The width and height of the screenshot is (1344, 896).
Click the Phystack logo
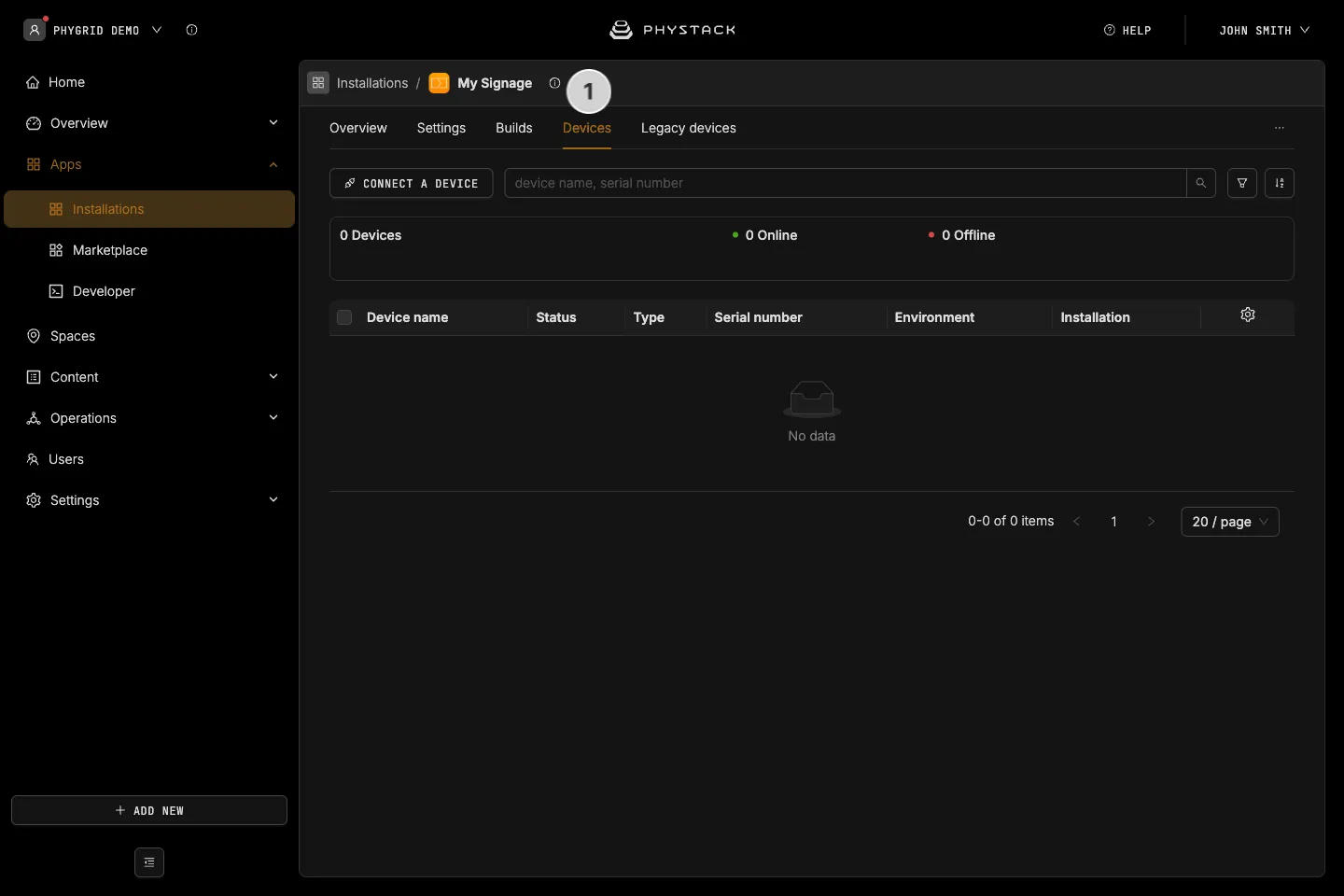[672, 30]
